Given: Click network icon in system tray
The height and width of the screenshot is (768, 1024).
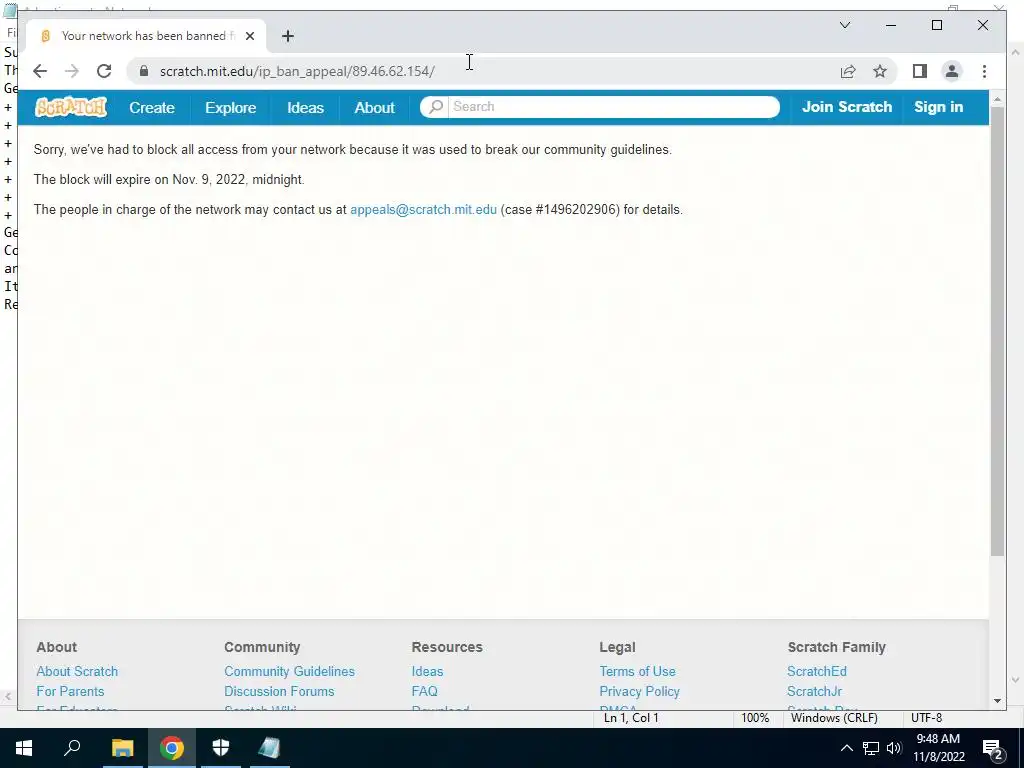Looking at the screenshot, I should click(871, 748).
